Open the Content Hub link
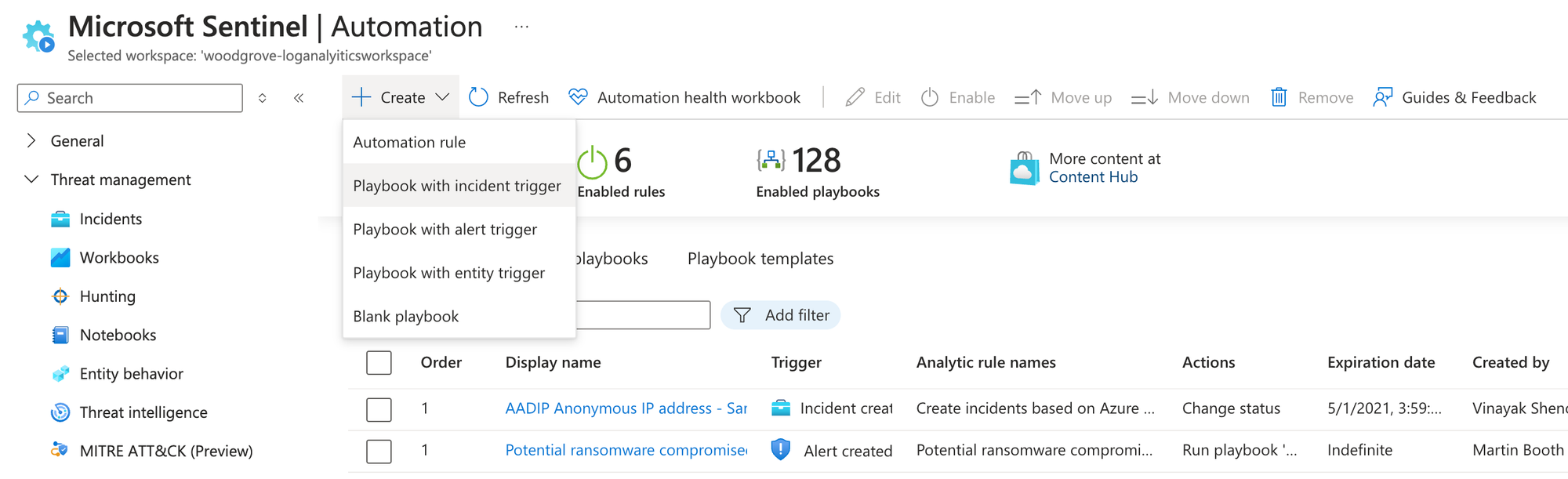This screenshot has width=1568, height=479. (1093, 177)
